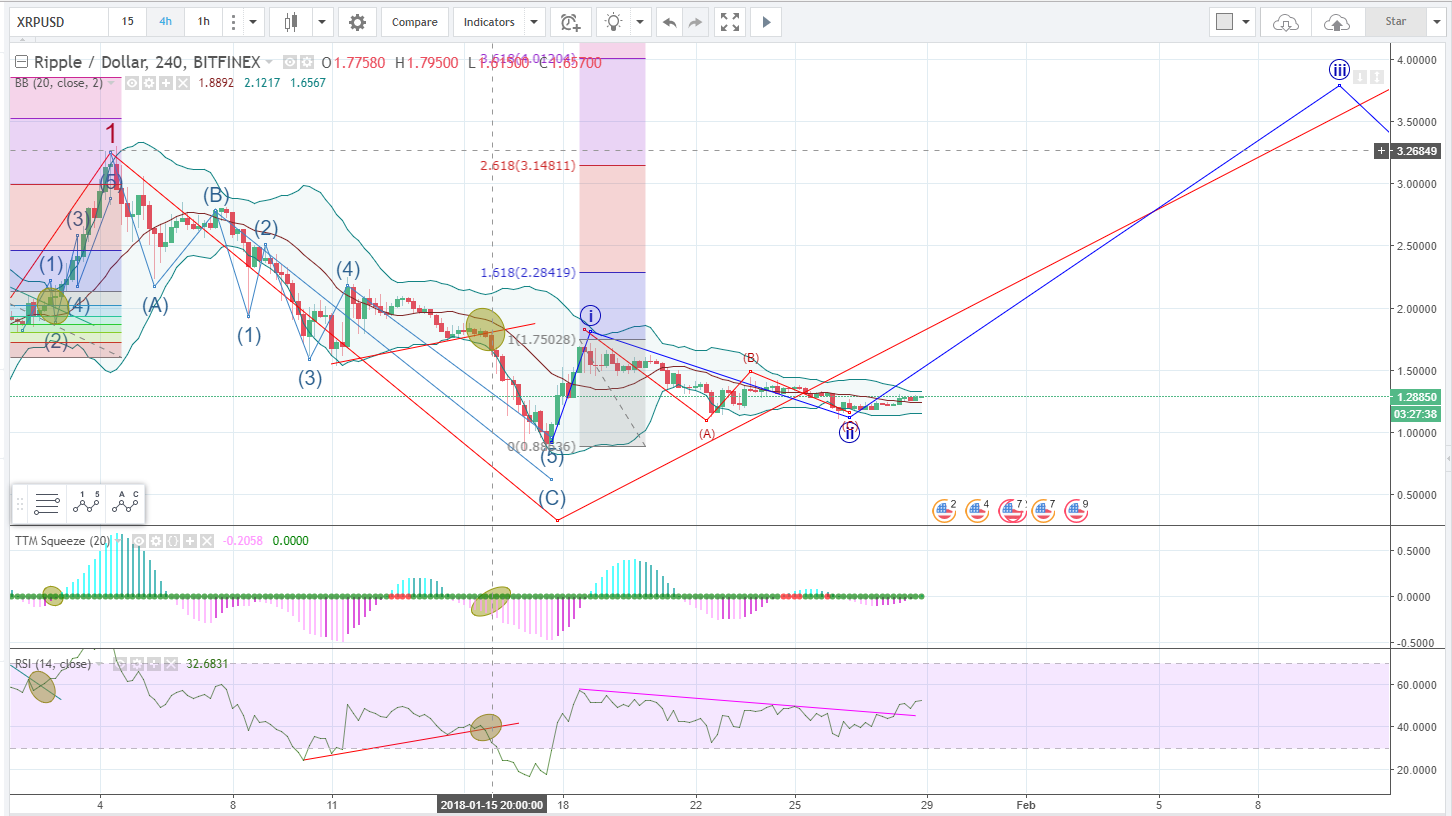Expand timeframe list dropdown arrow
Image resolution: width=1452 pixels, height=816 pixels.
(x=254, y=21)
